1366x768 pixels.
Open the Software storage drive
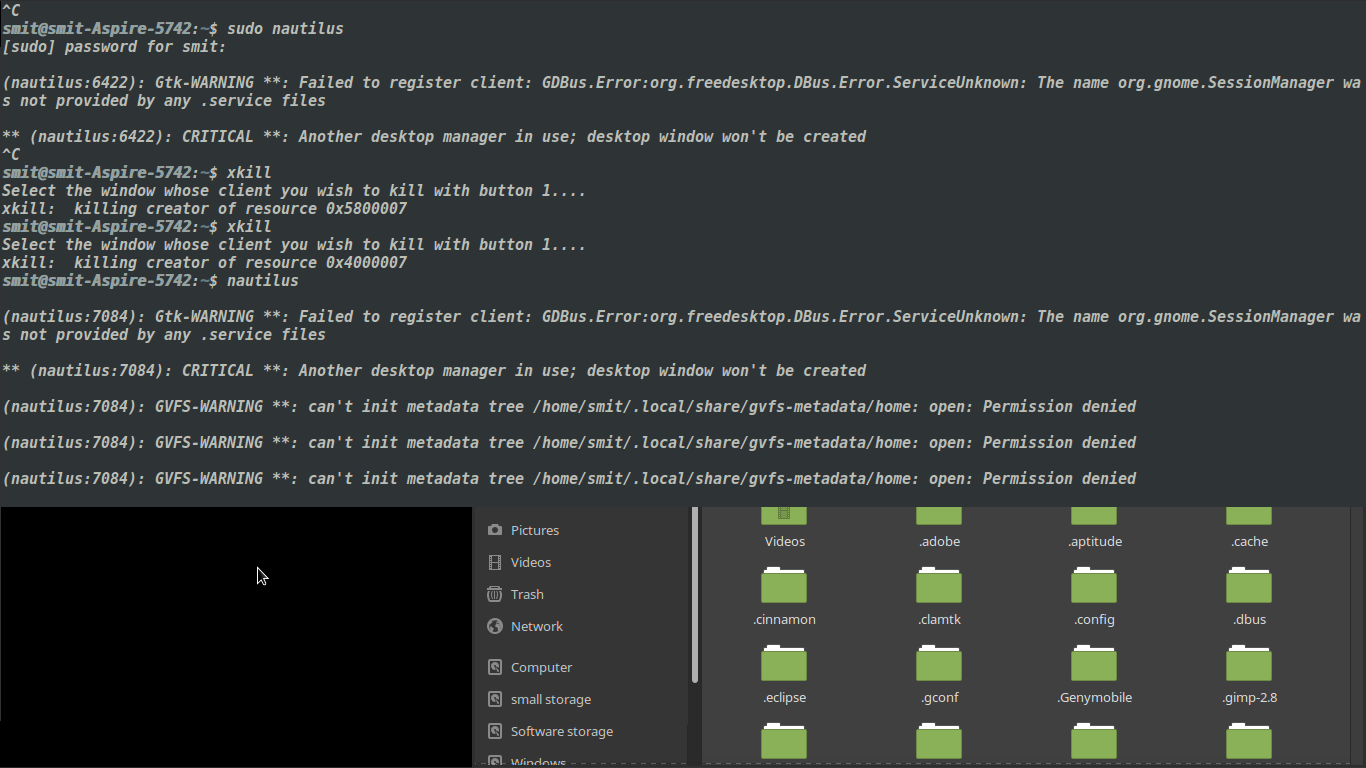tap(561, 731)
